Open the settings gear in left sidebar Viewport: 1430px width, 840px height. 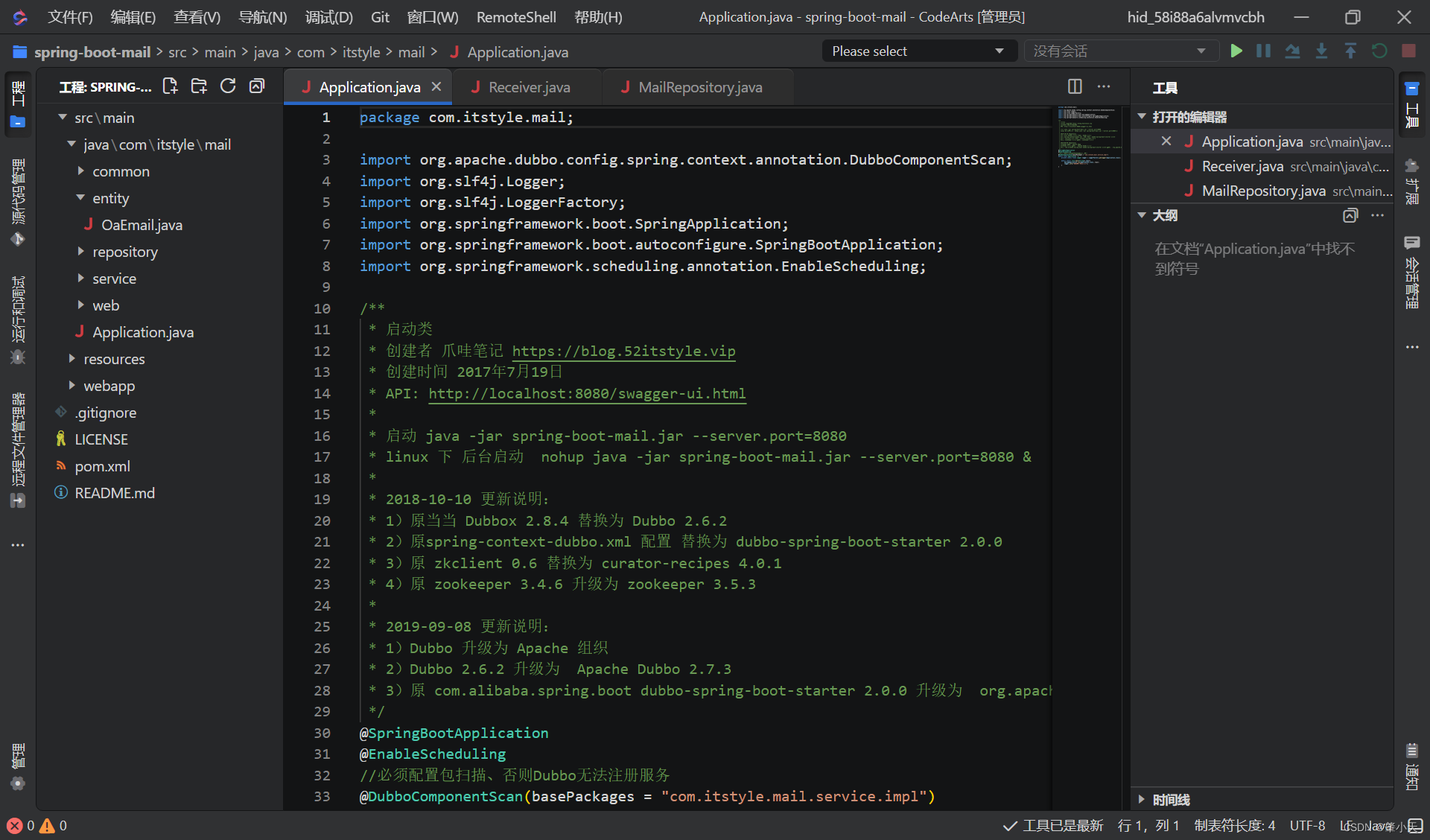(18, 783)
